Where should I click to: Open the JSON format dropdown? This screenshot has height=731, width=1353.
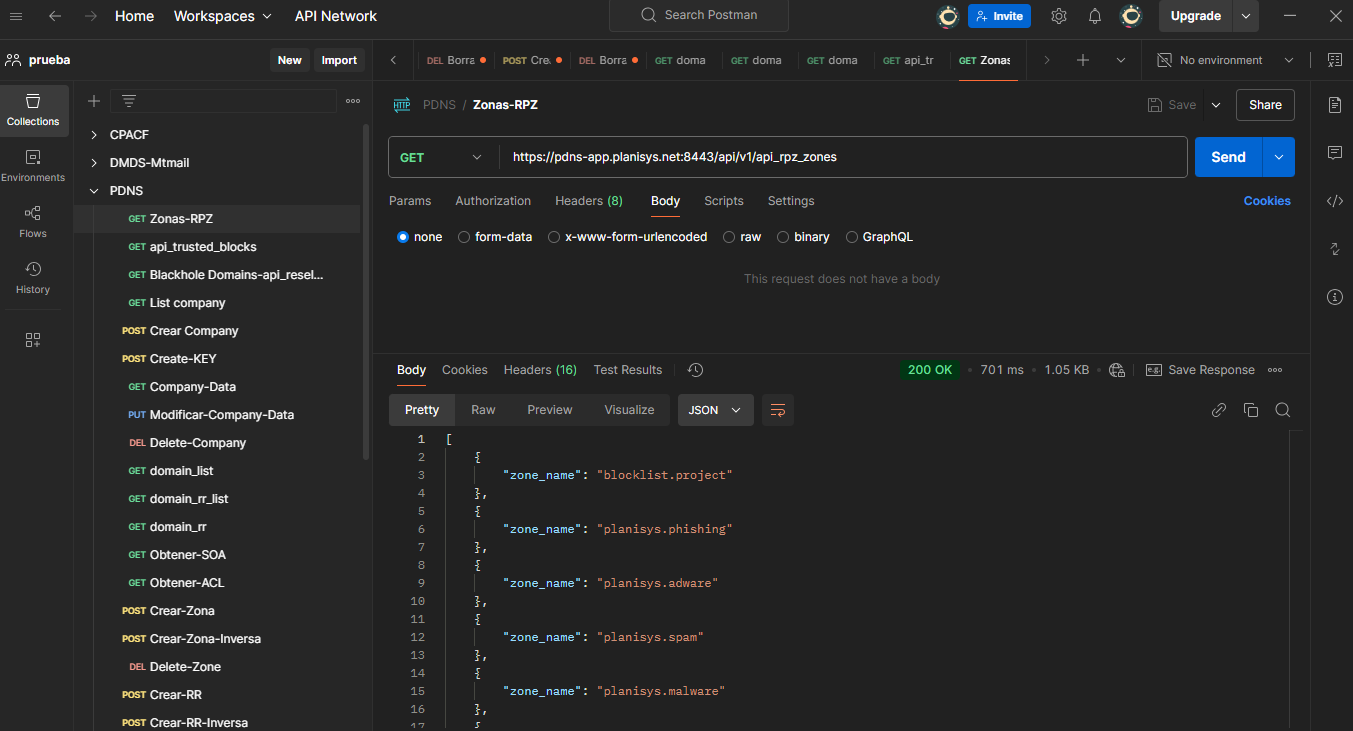point(715,410)
